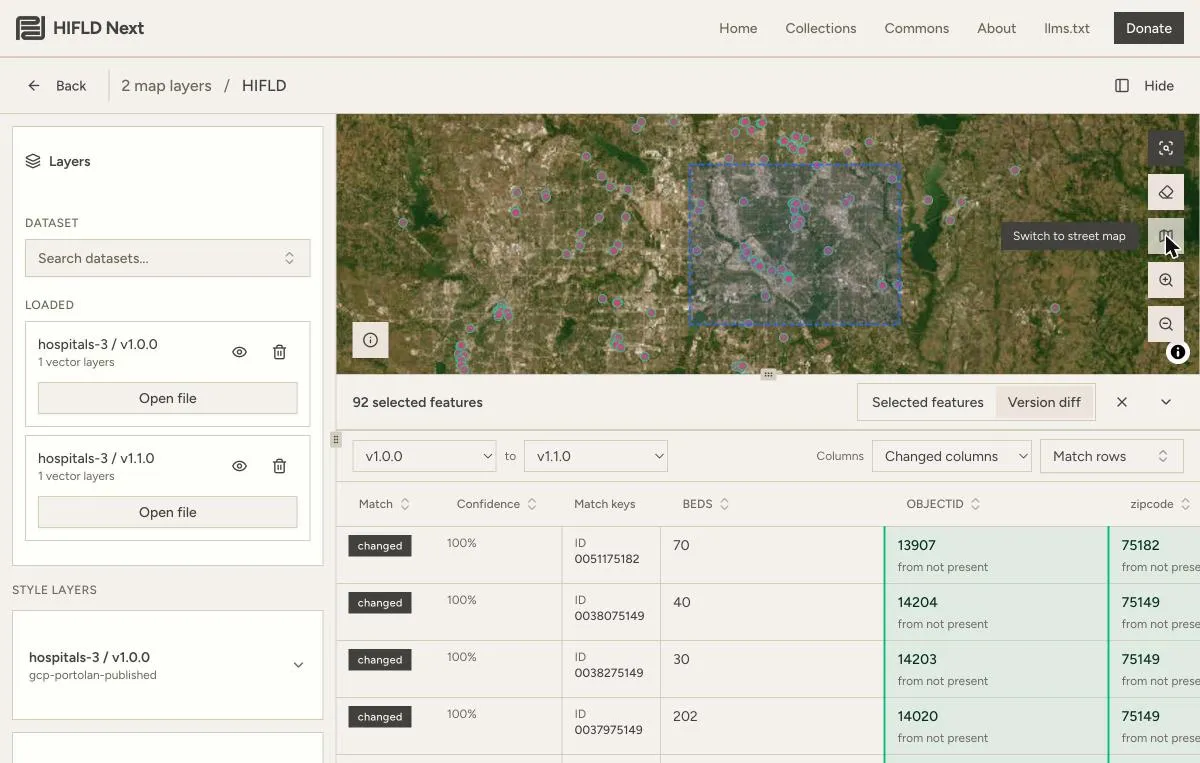
Task: Toggle visibility of hospitals-3 / v1.1.0 layer
Action: [239, 466]
